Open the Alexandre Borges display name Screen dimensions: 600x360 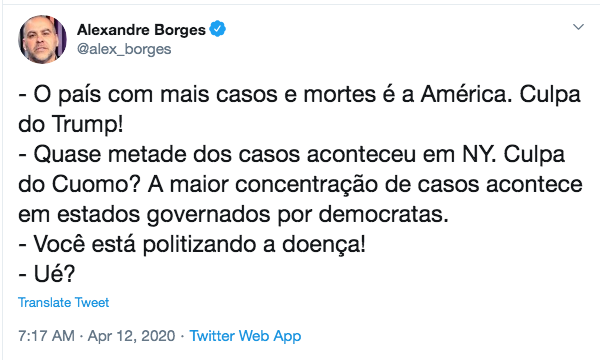click(141, 29)
